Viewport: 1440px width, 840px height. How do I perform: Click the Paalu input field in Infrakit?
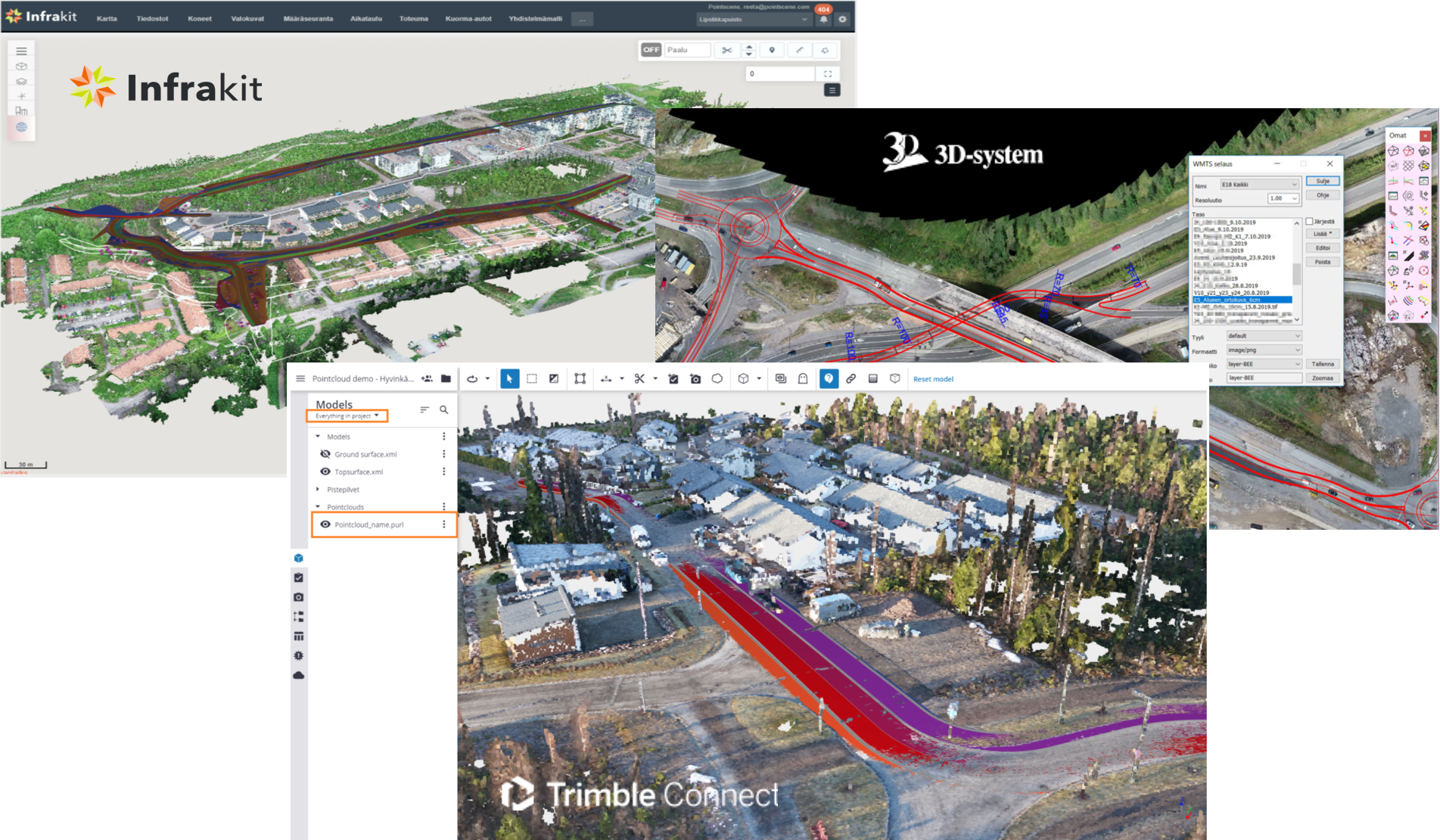coord(688,50)
